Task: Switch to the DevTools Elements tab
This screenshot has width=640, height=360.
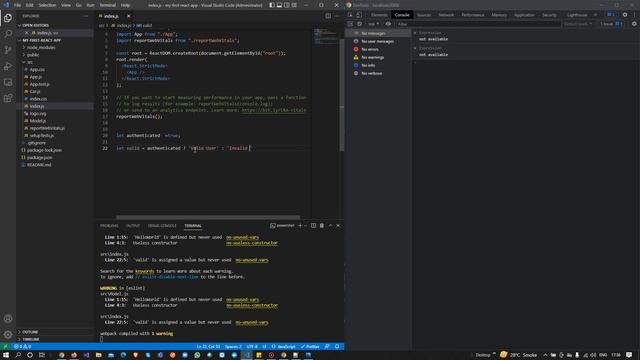Action: pos(379,15)
